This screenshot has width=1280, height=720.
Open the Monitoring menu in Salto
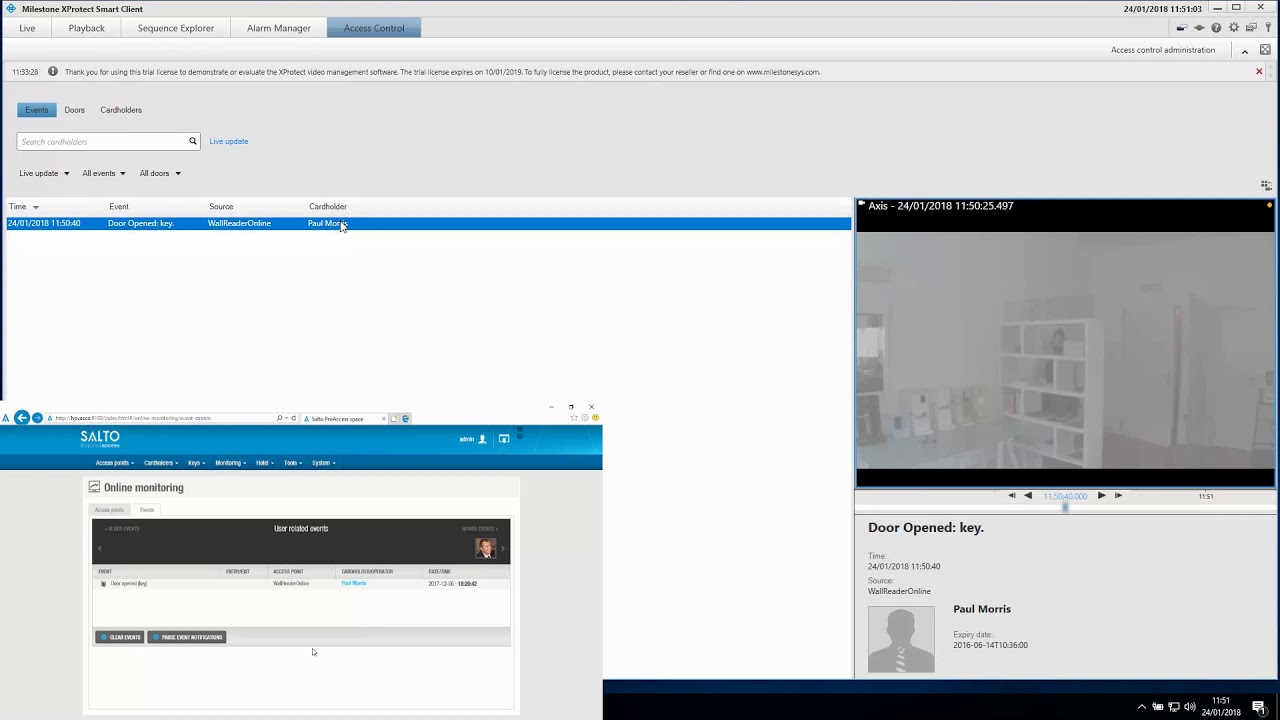click(x=231, y=463)
